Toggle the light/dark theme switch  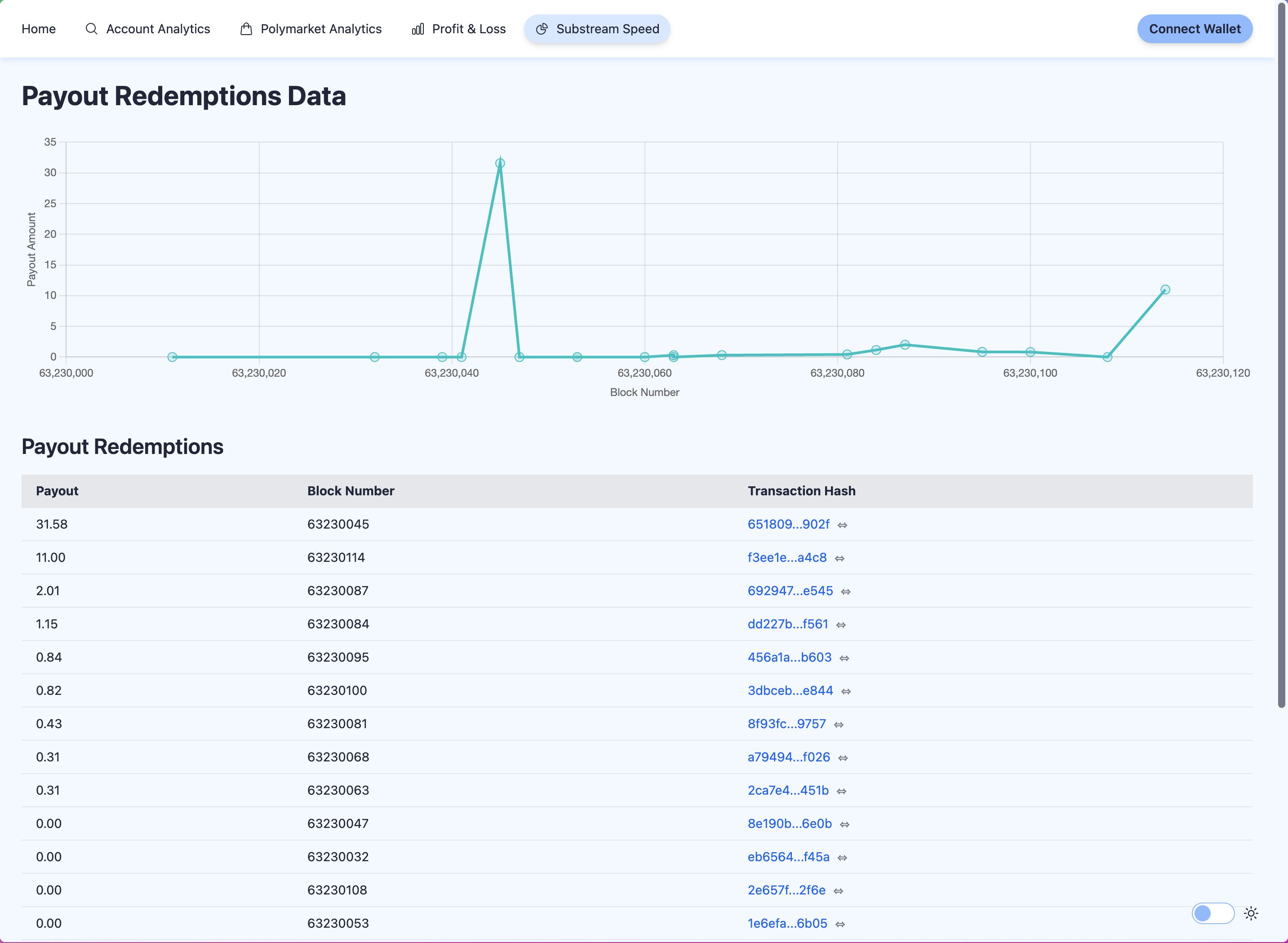point(1212,913)
